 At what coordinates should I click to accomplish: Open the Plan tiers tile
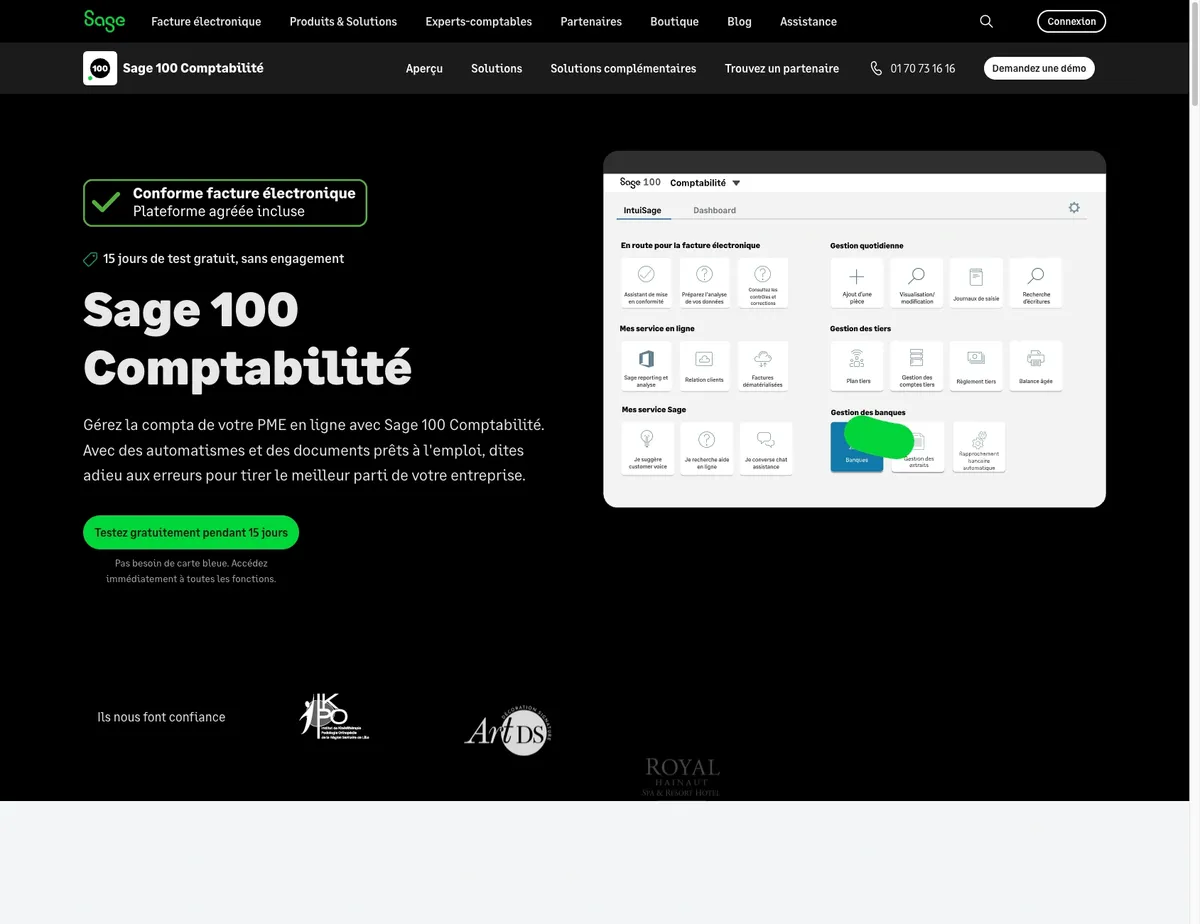(x=857, y=366)
